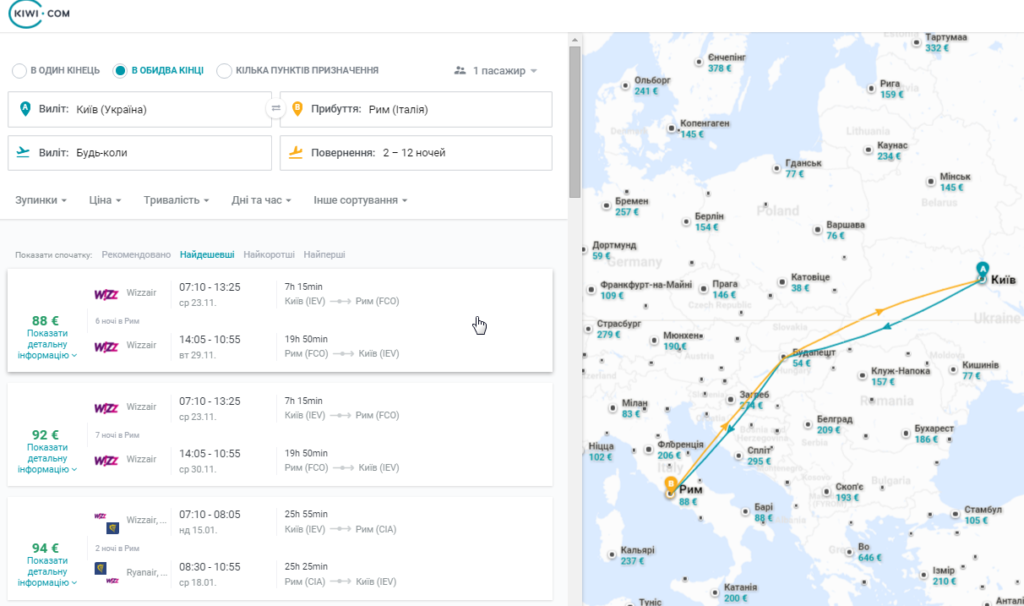Click the Wizzair logo of first flight

coord(106,294)
